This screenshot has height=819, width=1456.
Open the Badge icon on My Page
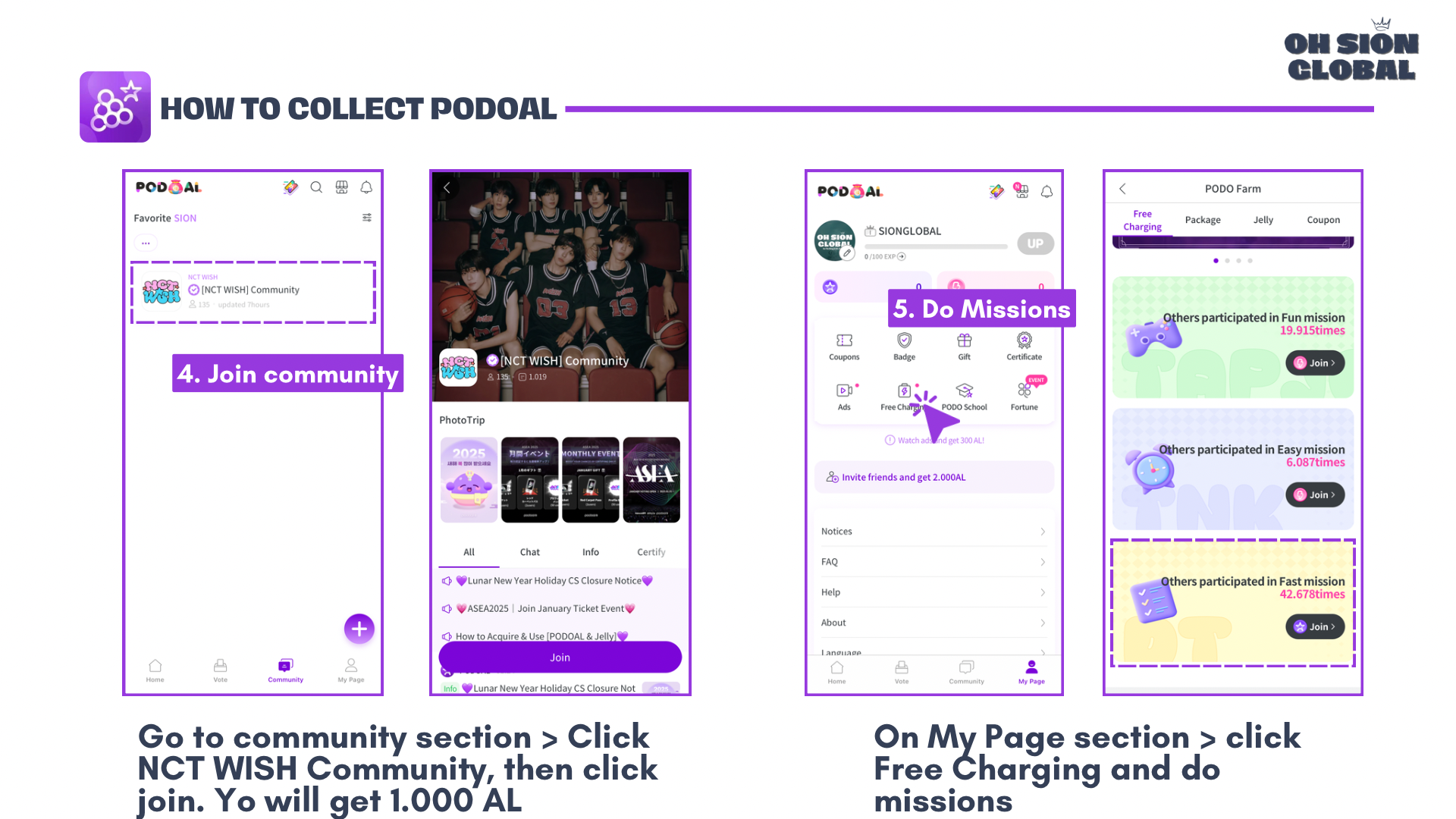pos(904,347)
